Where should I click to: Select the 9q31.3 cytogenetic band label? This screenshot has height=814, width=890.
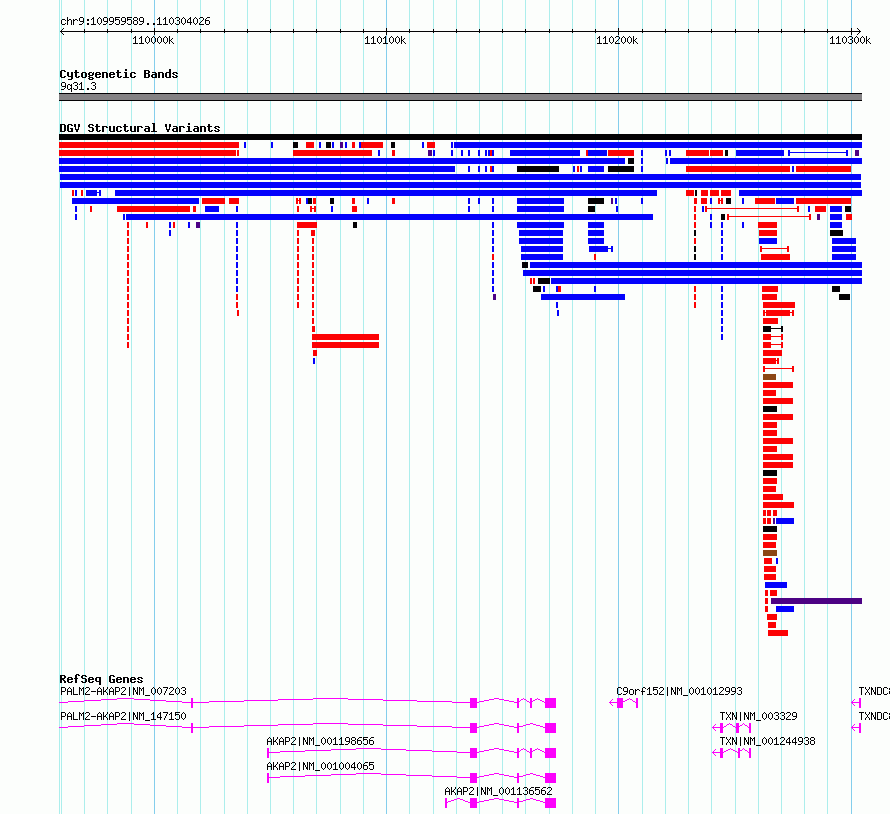coord(78,86)
